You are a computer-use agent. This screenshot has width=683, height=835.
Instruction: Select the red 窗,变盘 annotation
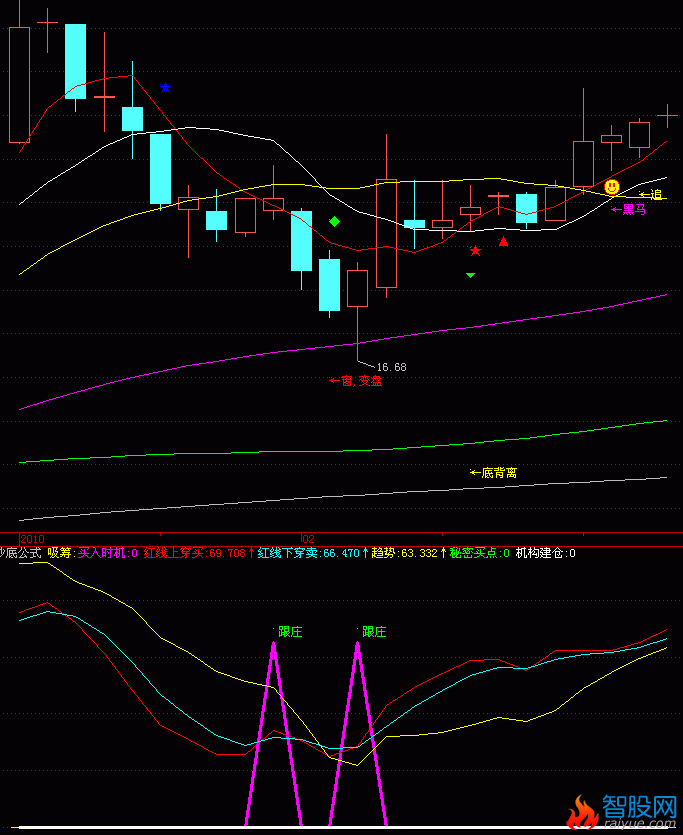(x=356, y=381)
